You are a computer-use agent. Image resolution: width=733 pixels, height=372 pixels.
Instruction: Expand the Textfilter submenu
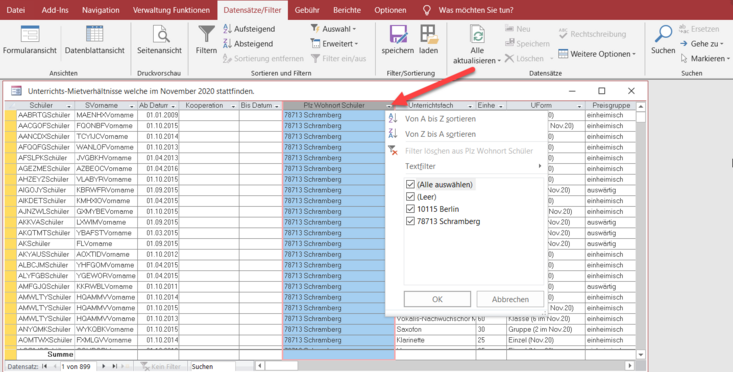point(473,166)
